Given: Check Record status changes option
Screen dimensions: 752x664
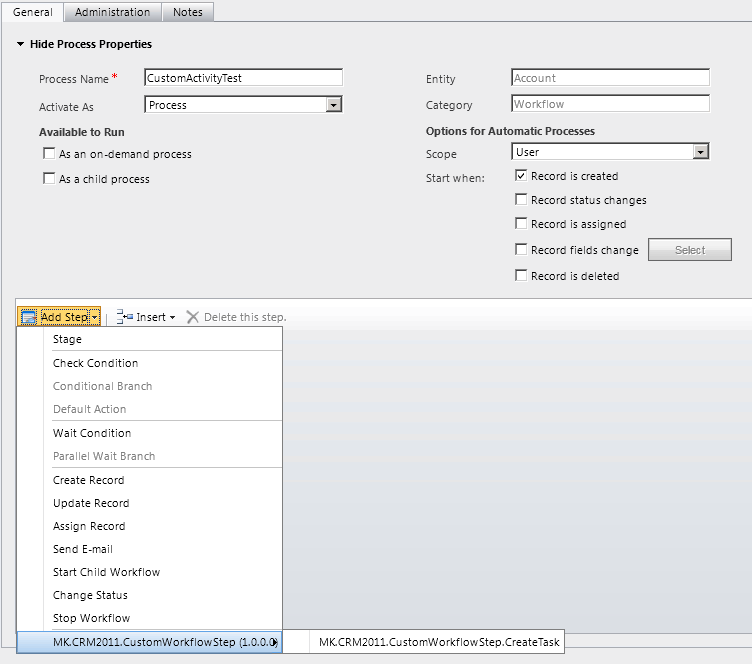Looking at the screenshot, I should 521,199.
